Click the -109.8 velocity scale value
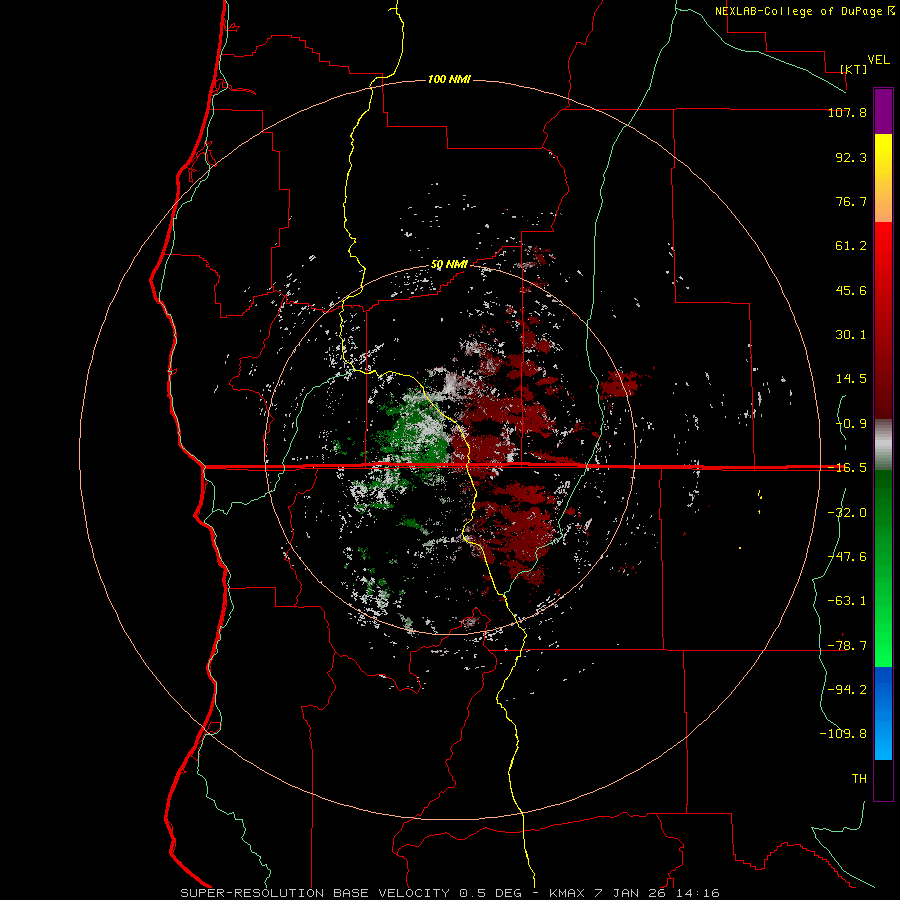The image size is (900, 900). 843,734
